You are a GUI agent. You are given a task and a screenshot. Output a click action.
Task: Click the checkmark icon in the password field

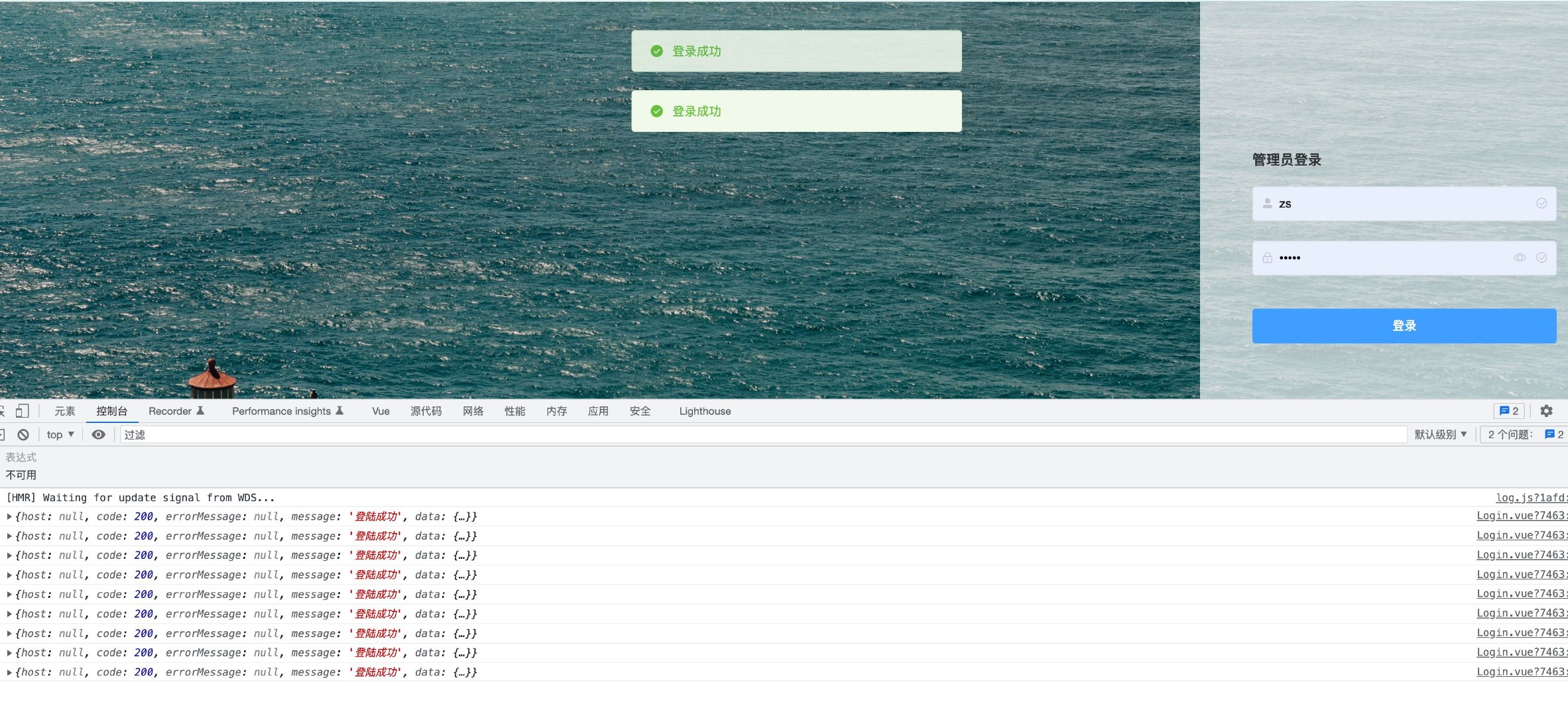pyautogui.click(x=1541, y=258)
